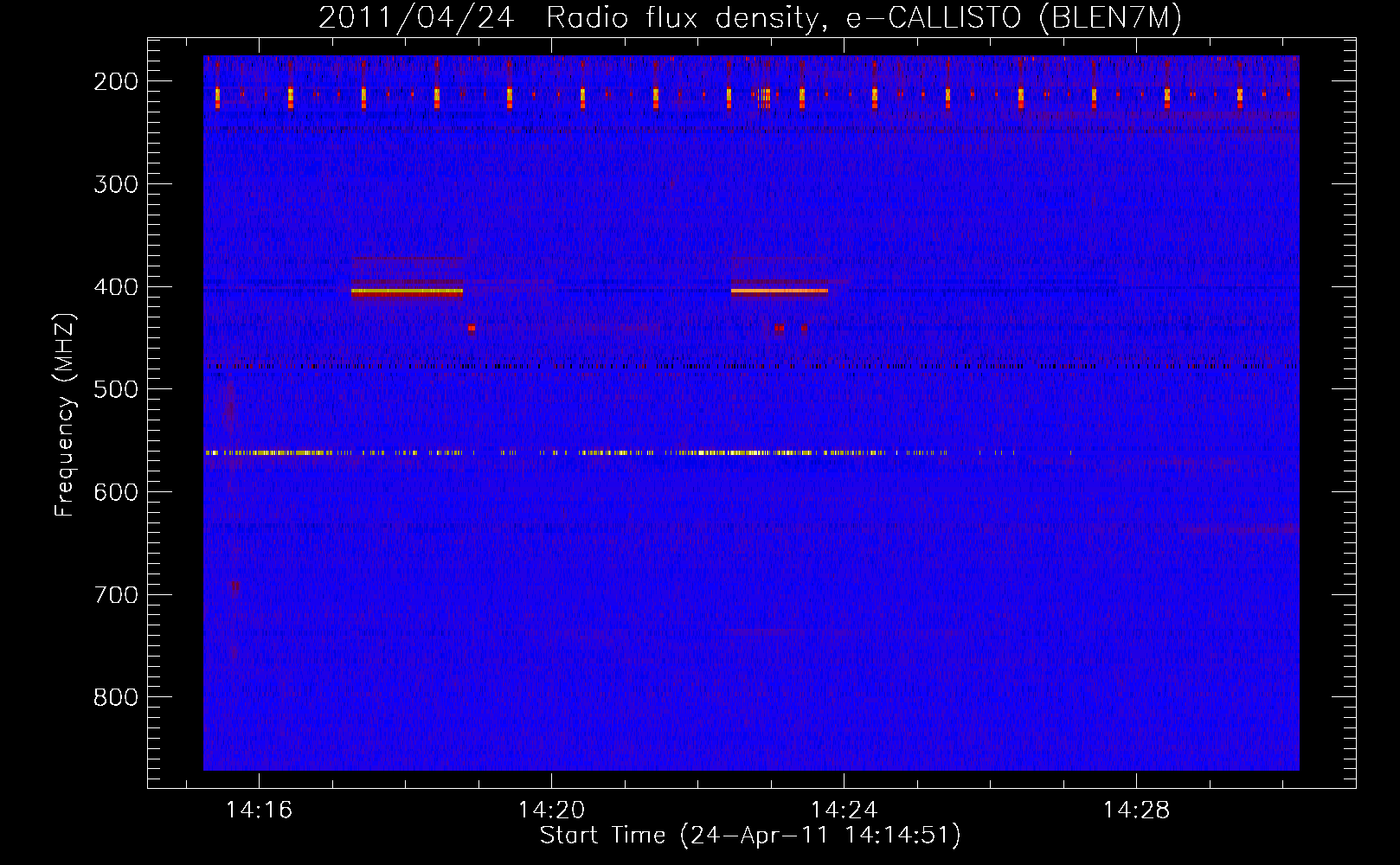Screen dimensions: 1400x865
Task: Select the 'Frequency (MHZ)' y-axis label
Action: click(x=65, y=415)
